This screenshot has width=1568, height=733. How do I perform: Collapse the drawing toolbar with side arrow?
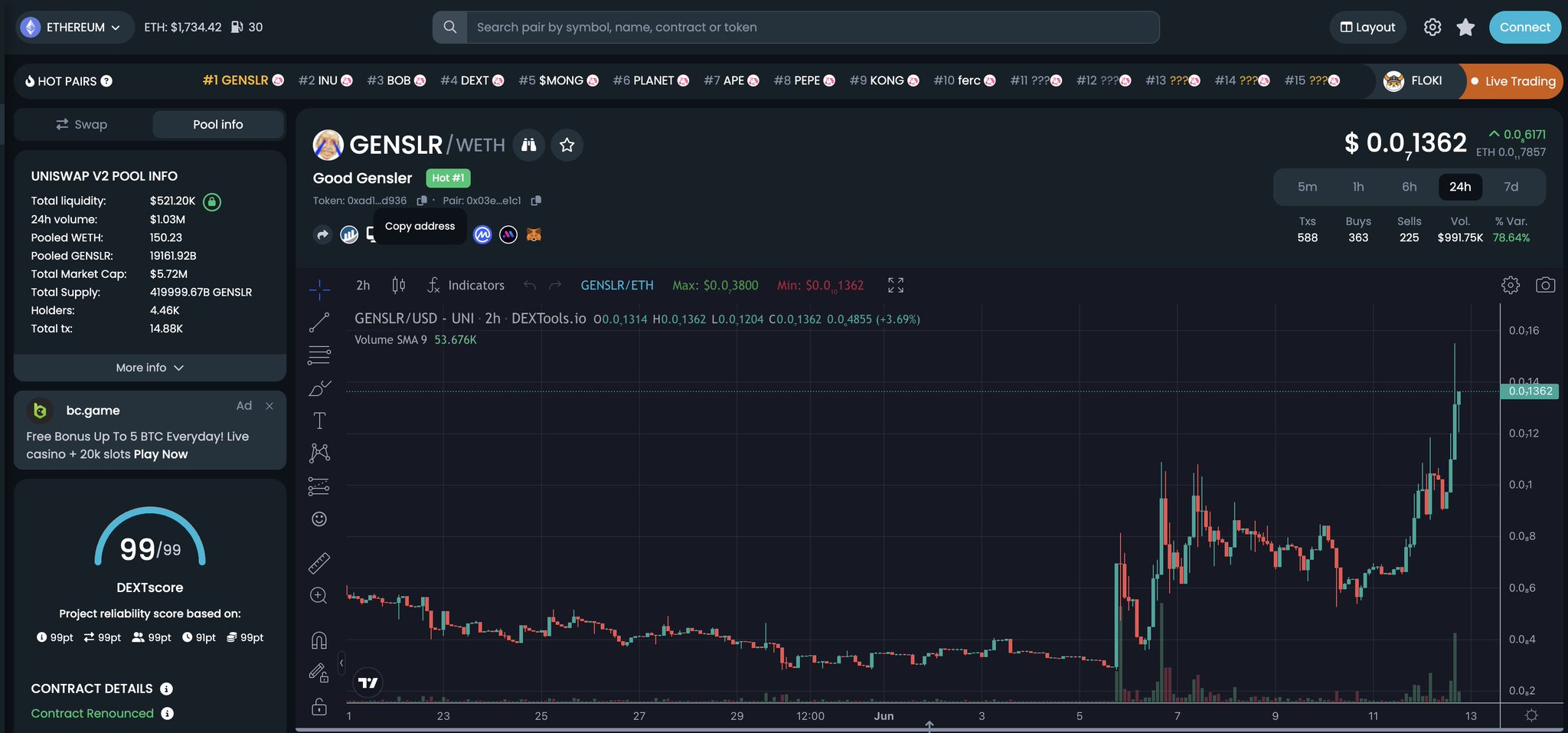(341, 663)
